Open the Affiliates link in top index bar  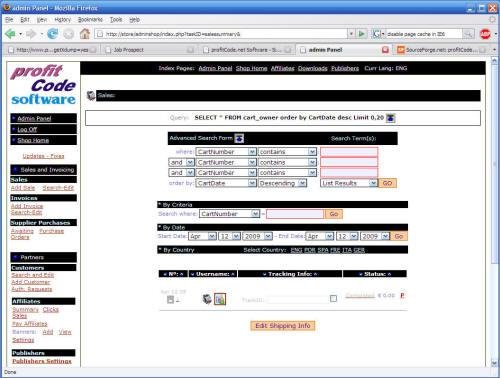pyautogui.click(x=282, y=68)
